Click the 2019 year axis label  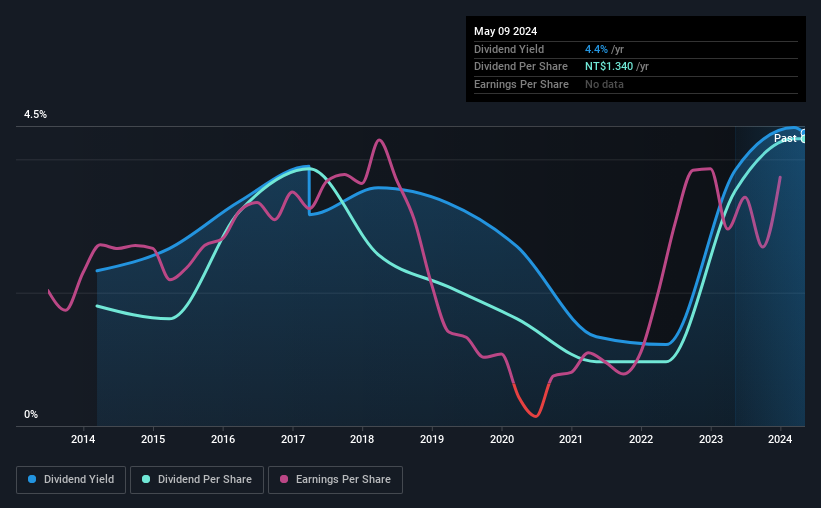432,439
